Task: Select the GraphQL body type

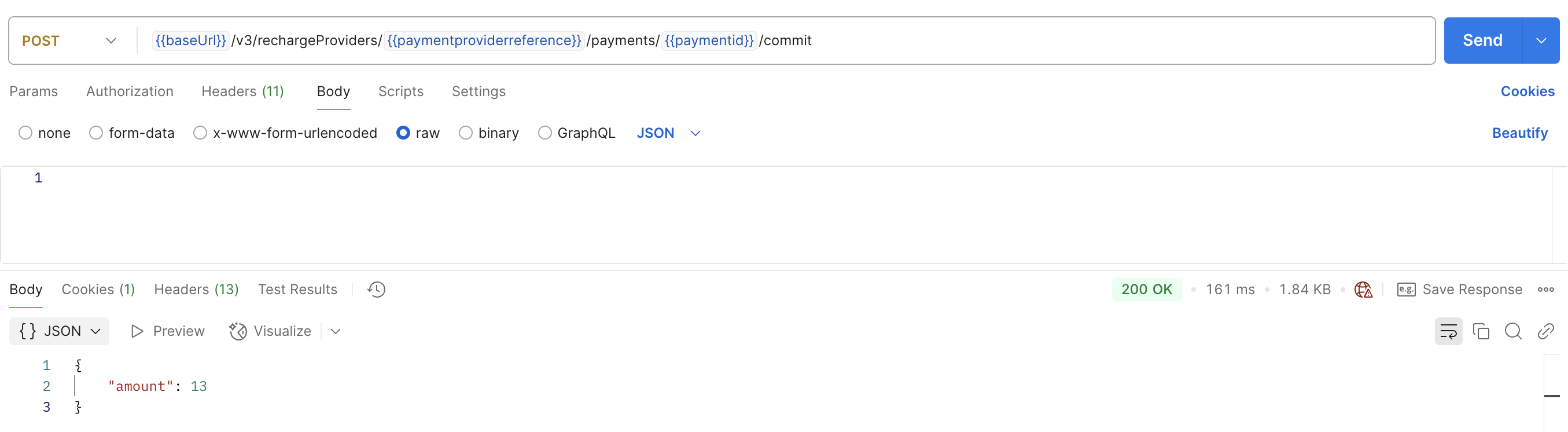Action: (x=545, y=133)
